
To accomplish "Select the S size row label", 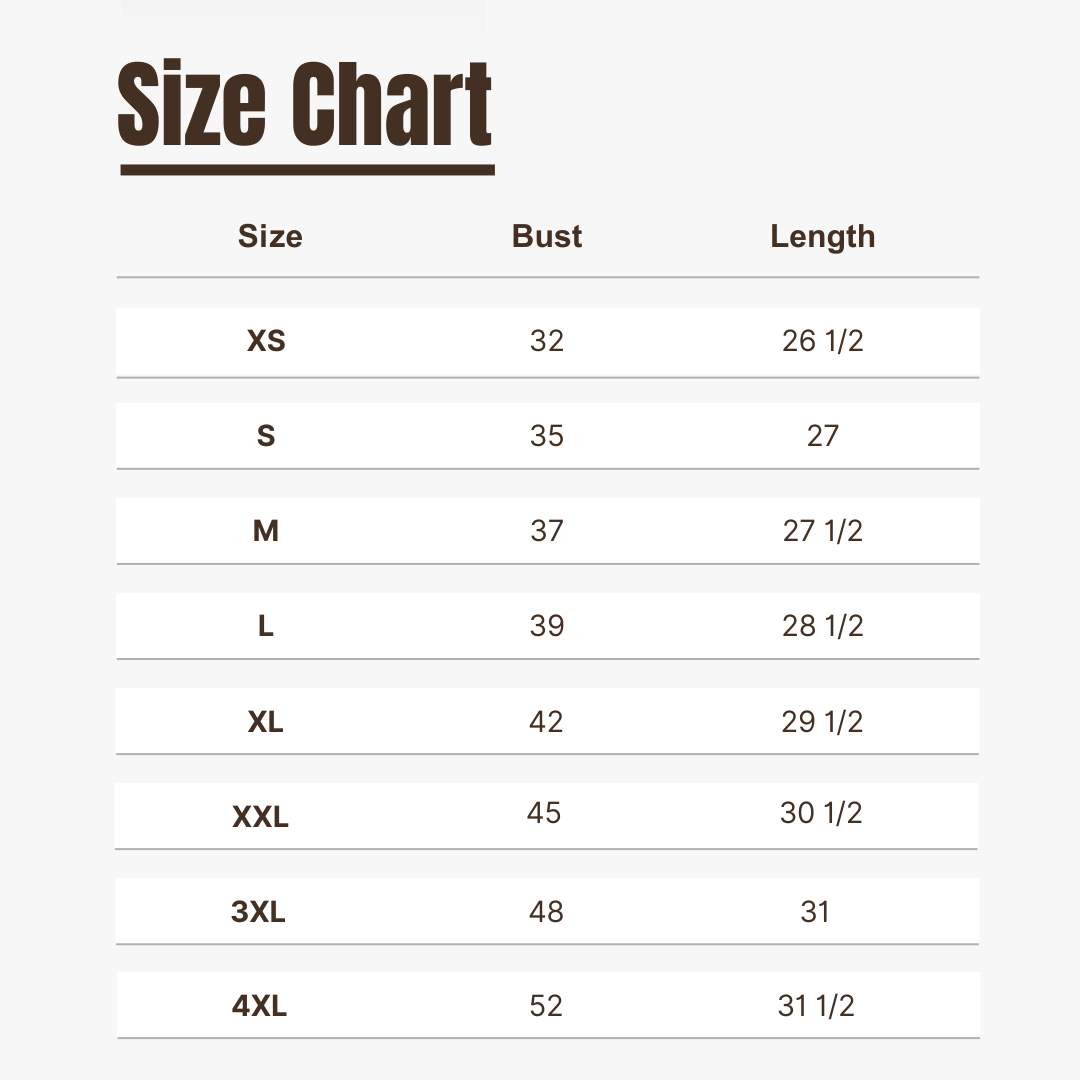I will (266, 436).
